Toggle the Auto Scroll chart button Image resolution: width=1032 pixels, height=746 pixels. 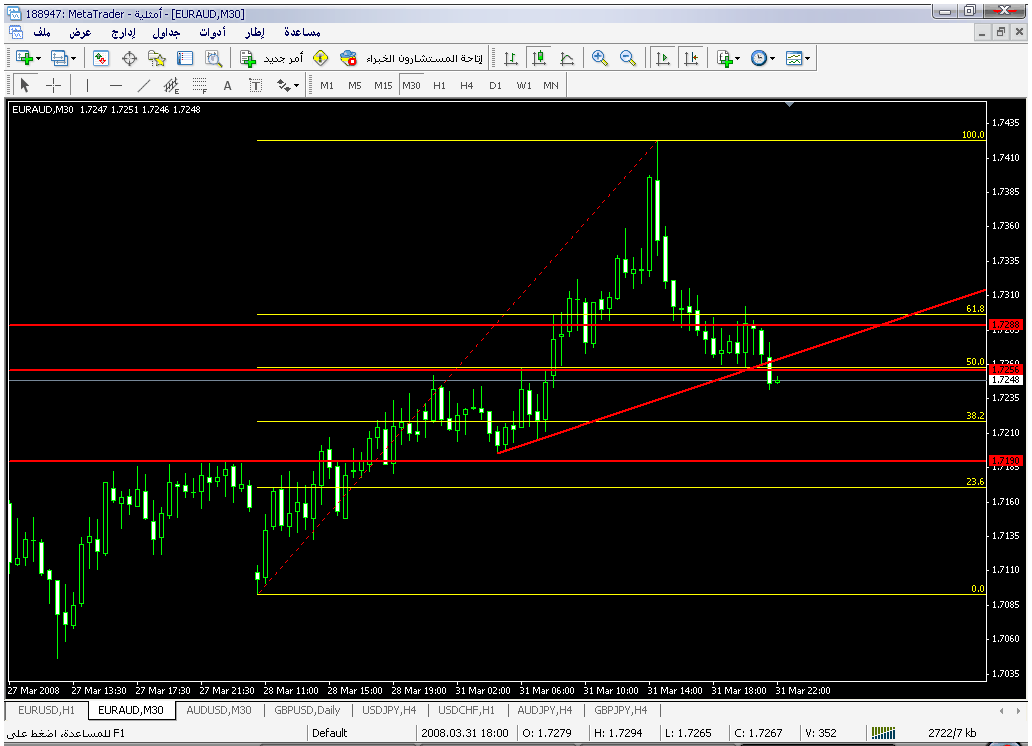point(662,59)
